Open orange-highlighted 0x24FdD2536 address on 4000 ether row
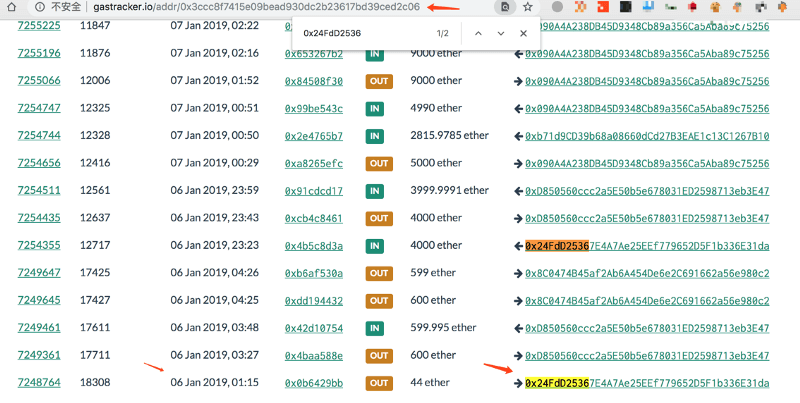800x403 pixels. (x=647, y=246)
